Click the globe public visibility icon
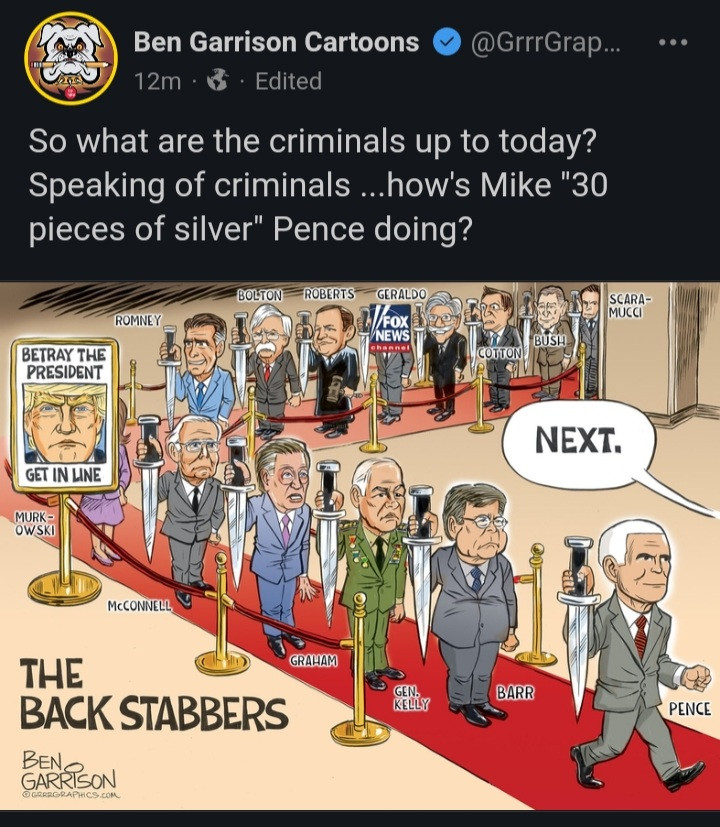Image resolution: width=720 pixels, height=827 pixels. click(x=217, y=81)
